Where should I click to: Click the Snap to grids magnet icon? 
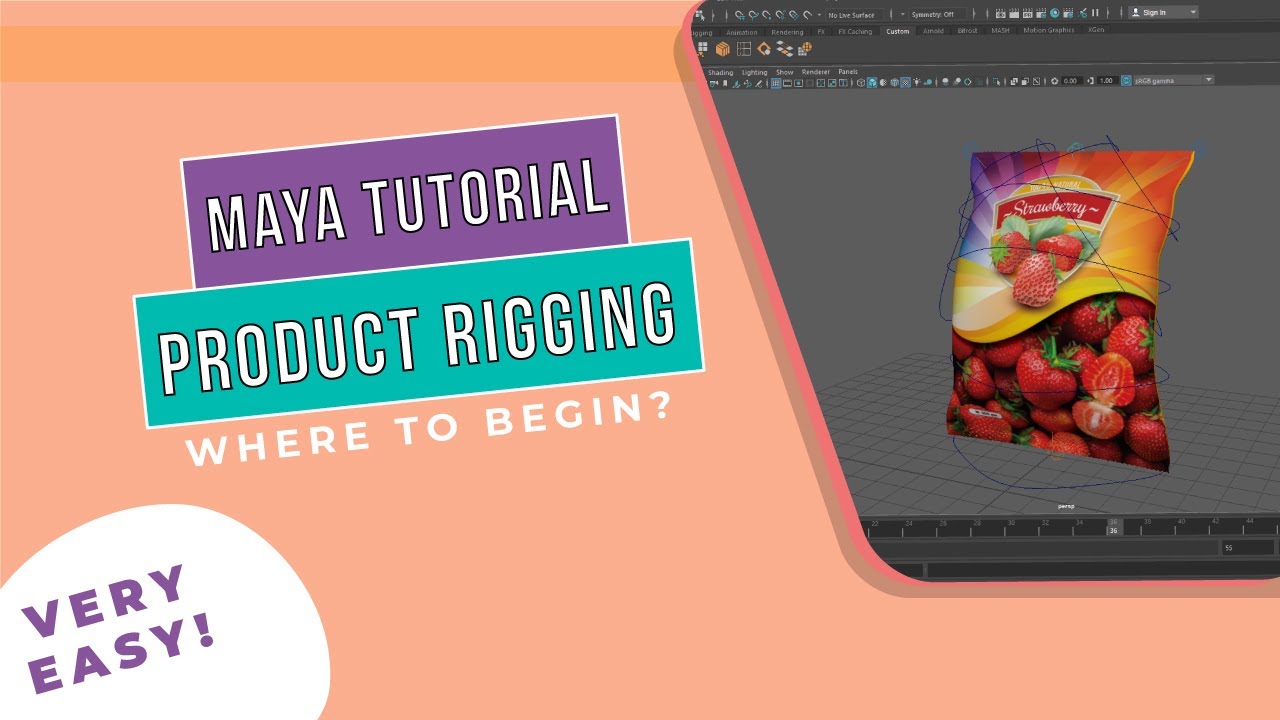pos(740,15)
